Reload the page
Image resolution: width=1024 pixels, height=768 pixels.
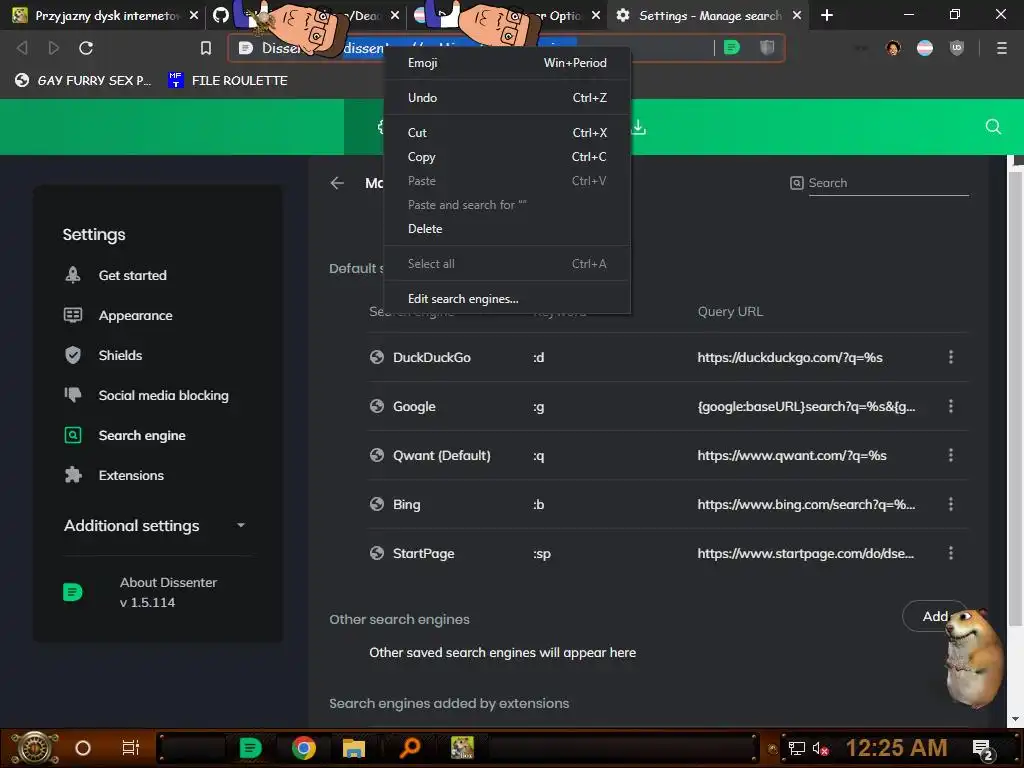[86, 48]
